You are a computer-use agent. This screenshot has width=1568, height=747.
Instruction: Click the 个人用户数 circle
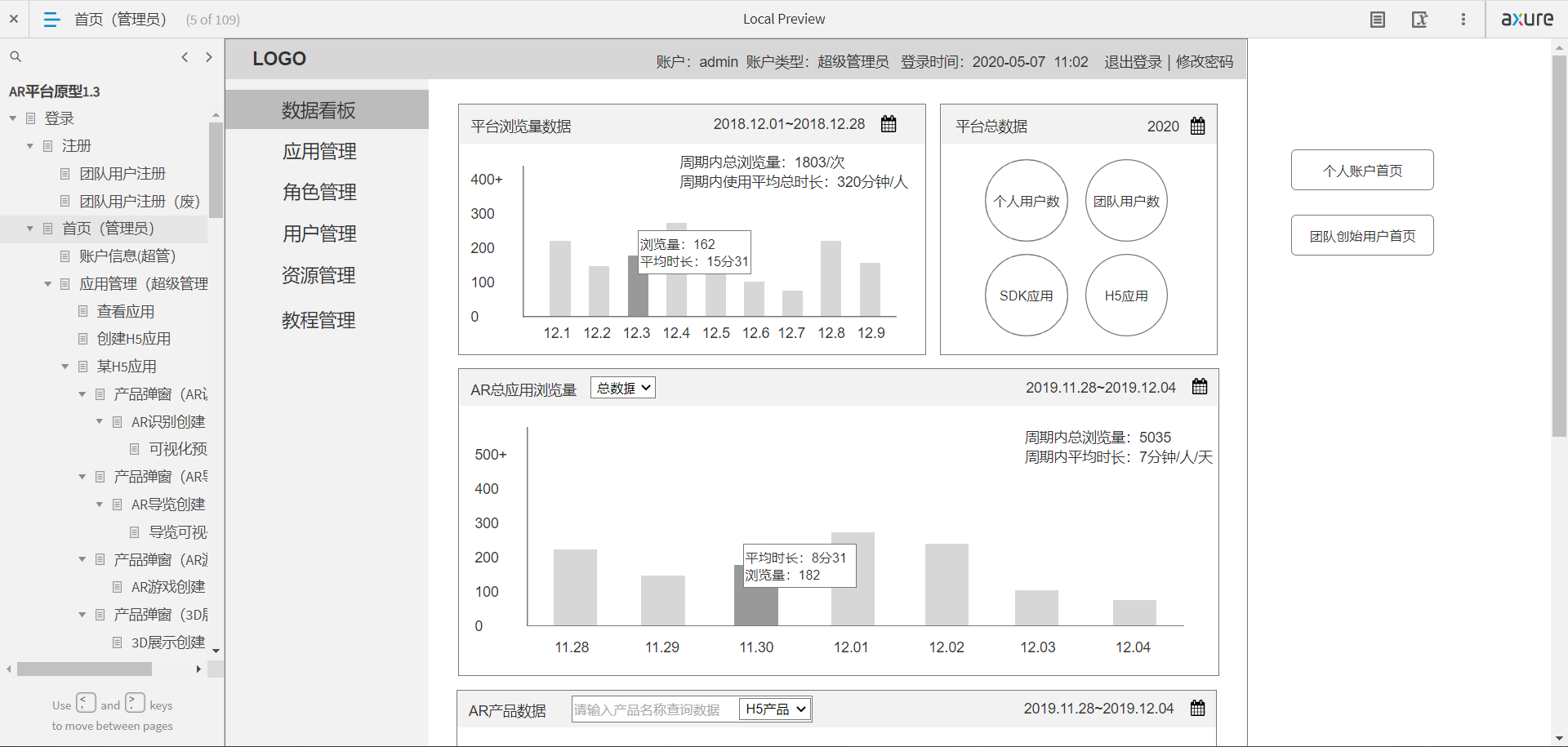tap(1027, 201)
